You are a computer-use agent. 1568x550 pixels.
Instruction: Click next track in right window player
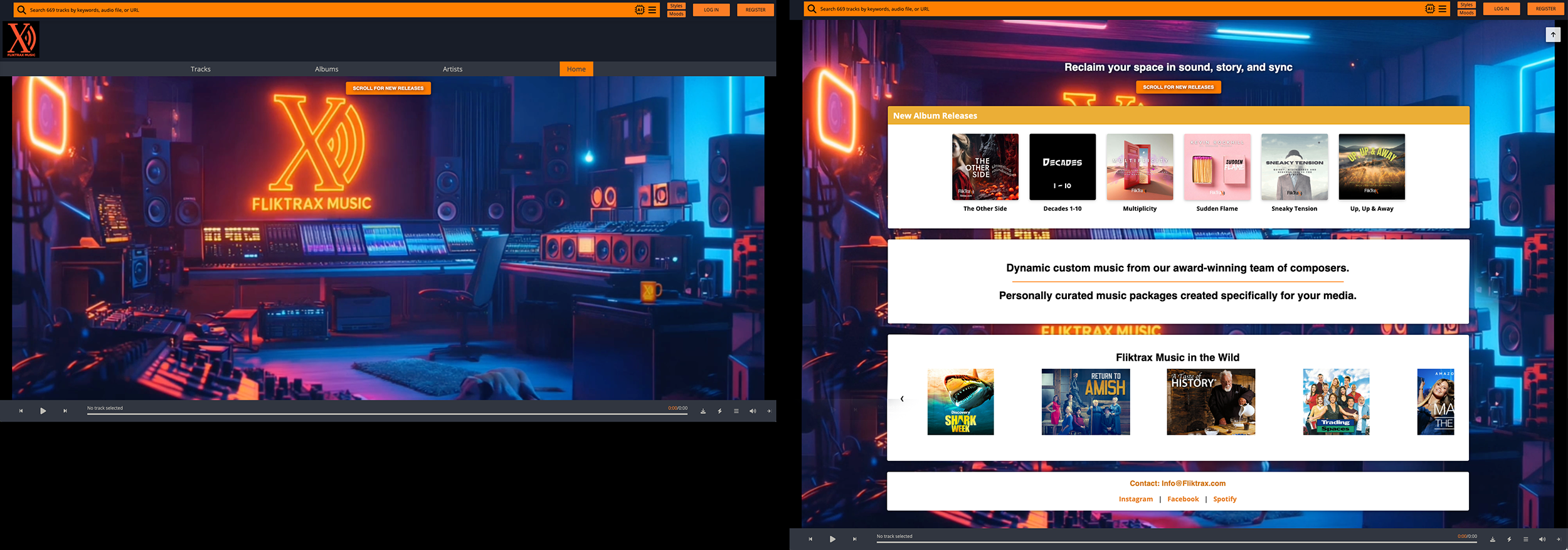854,539
